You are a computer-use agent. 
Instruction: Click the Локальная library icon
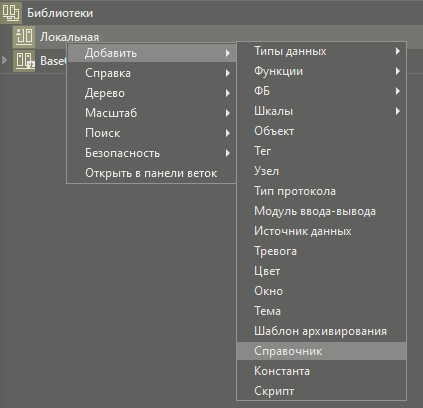pos(24,36)
